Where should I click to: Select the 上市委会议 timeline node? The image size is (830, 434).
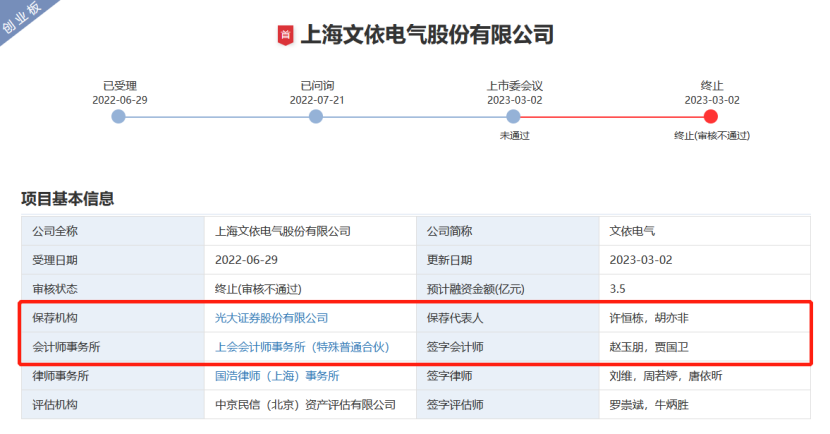point(513,116)
